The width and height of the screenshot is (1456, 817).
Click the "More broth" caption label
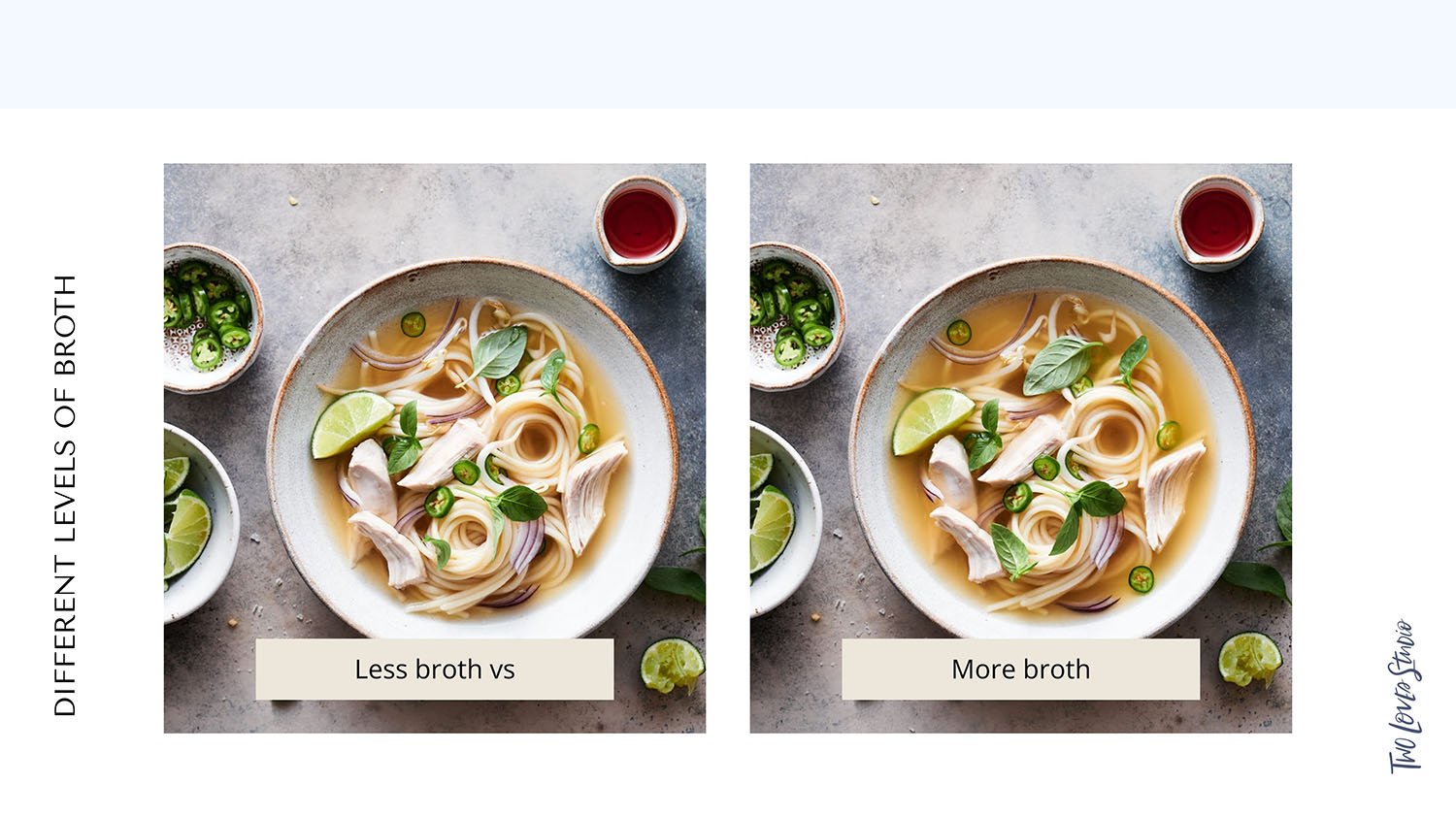point(1020,669)
